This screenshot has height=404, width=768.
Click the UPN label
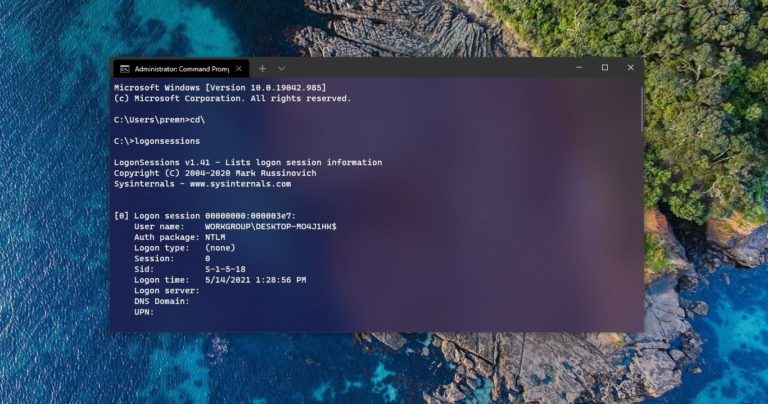pos(144,312)
